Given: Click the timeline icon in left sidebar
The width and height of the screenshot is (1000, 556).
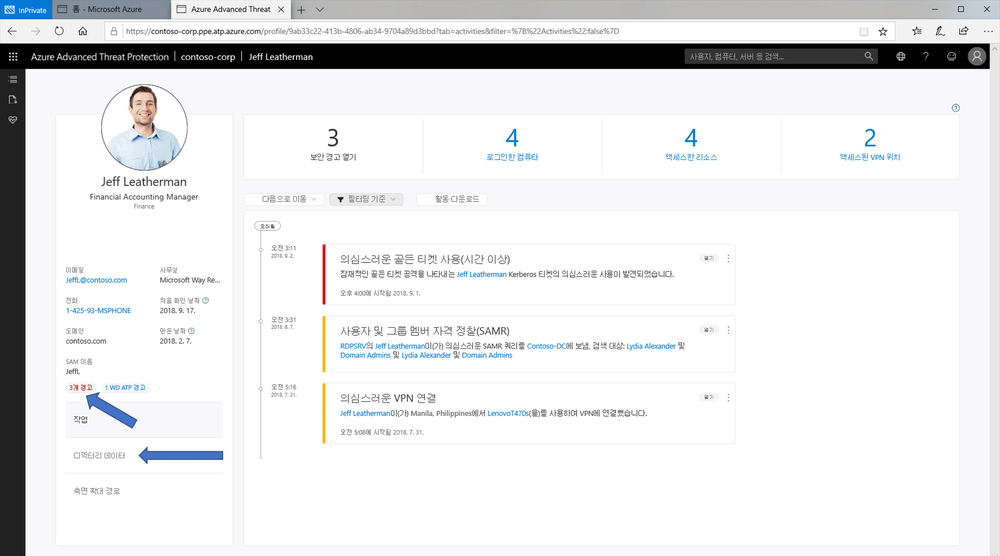Looking at the screenshot, I should [13, 79].
